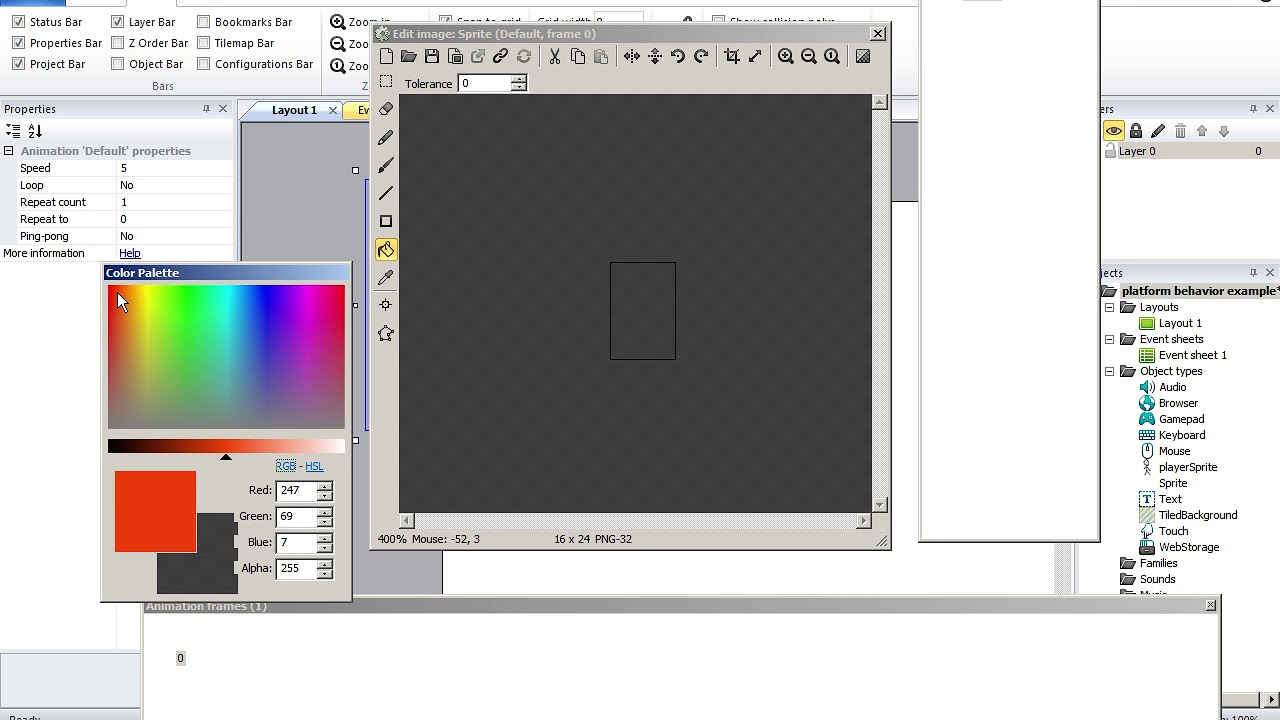
Task: Switch color palette to HSL mode
Action: click(x=314, y=467)
